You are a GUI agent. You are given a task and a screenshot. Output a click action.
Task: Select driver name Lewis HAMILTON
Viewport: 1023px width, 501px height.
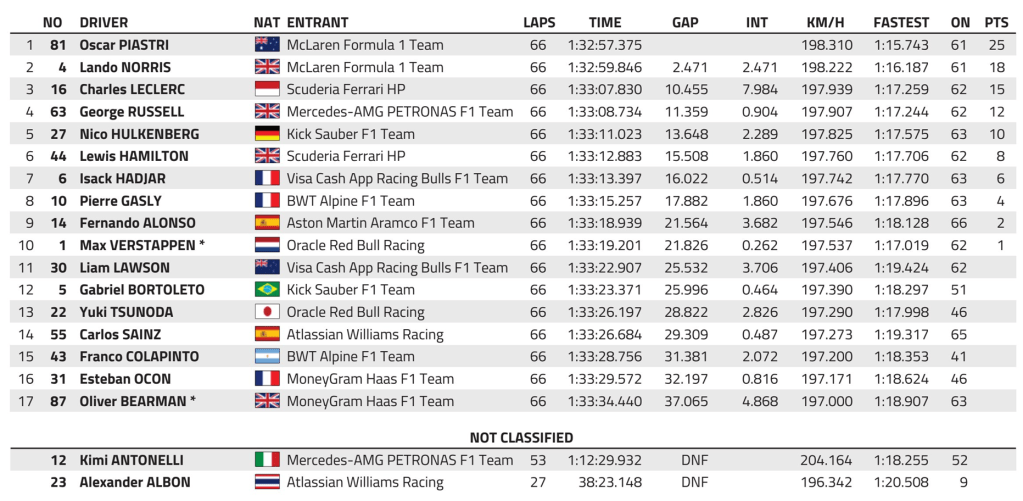point(132,156)
